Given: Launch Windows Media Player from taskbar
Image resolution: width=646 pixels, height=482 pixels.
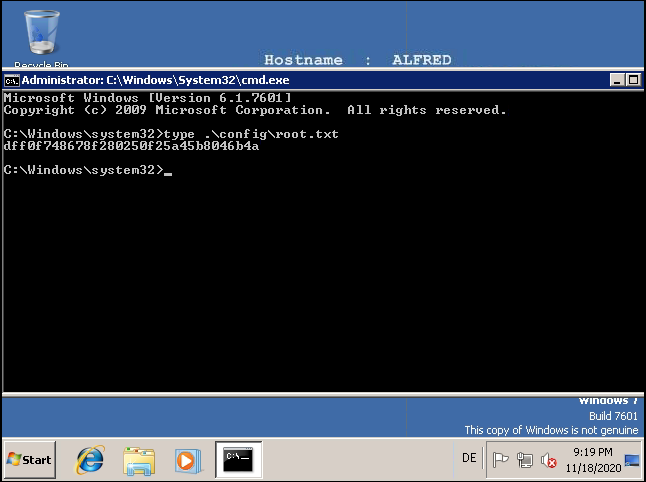Looking at the screenshot, I should click(187, 460).
